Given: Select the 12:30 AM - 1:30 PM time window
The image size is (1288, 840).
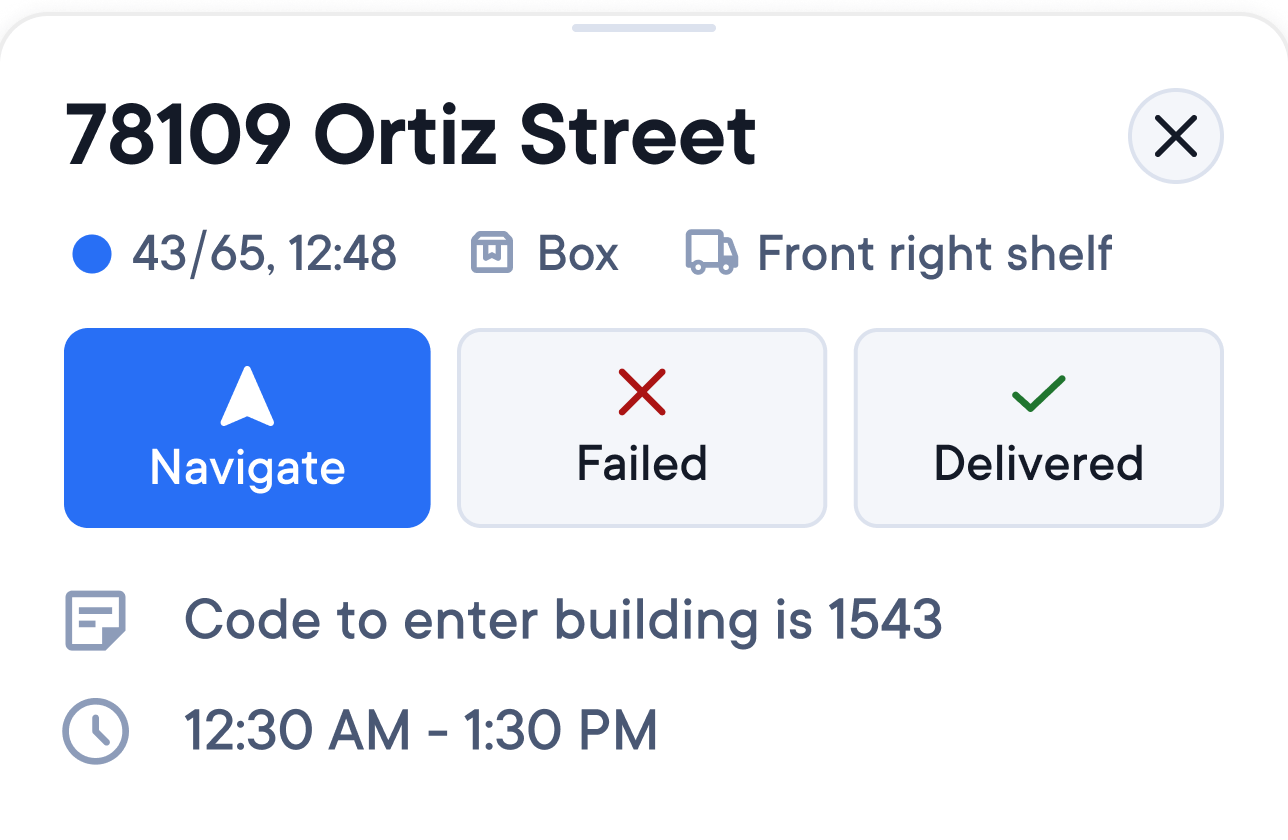Looking at the screenshot, I should pos(421,730).
